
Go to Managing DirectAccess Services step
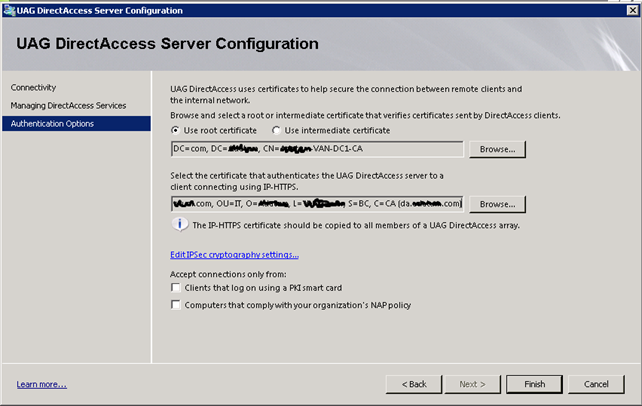[x=68, y=106]
